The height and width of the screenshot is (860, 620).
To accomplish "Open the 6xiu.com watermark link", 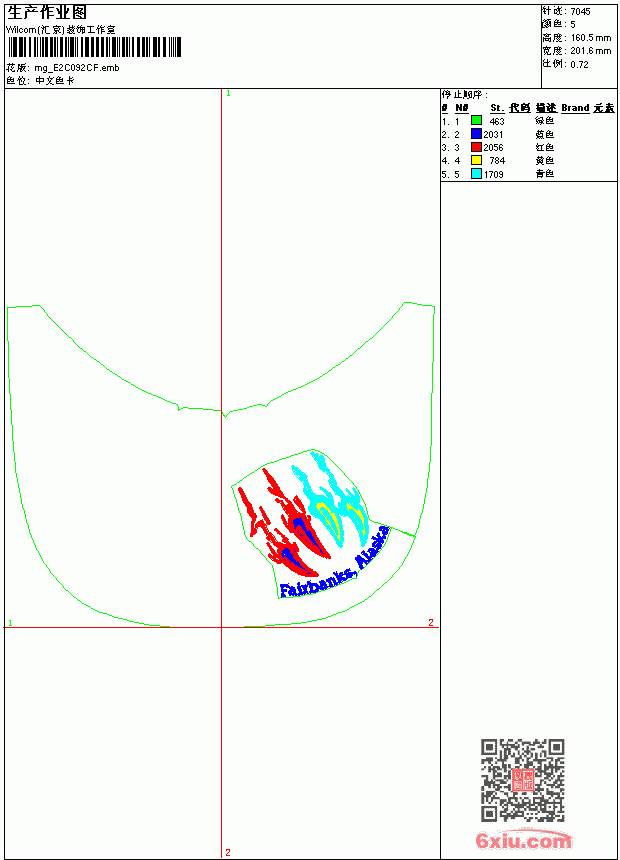I will [523, 840].
